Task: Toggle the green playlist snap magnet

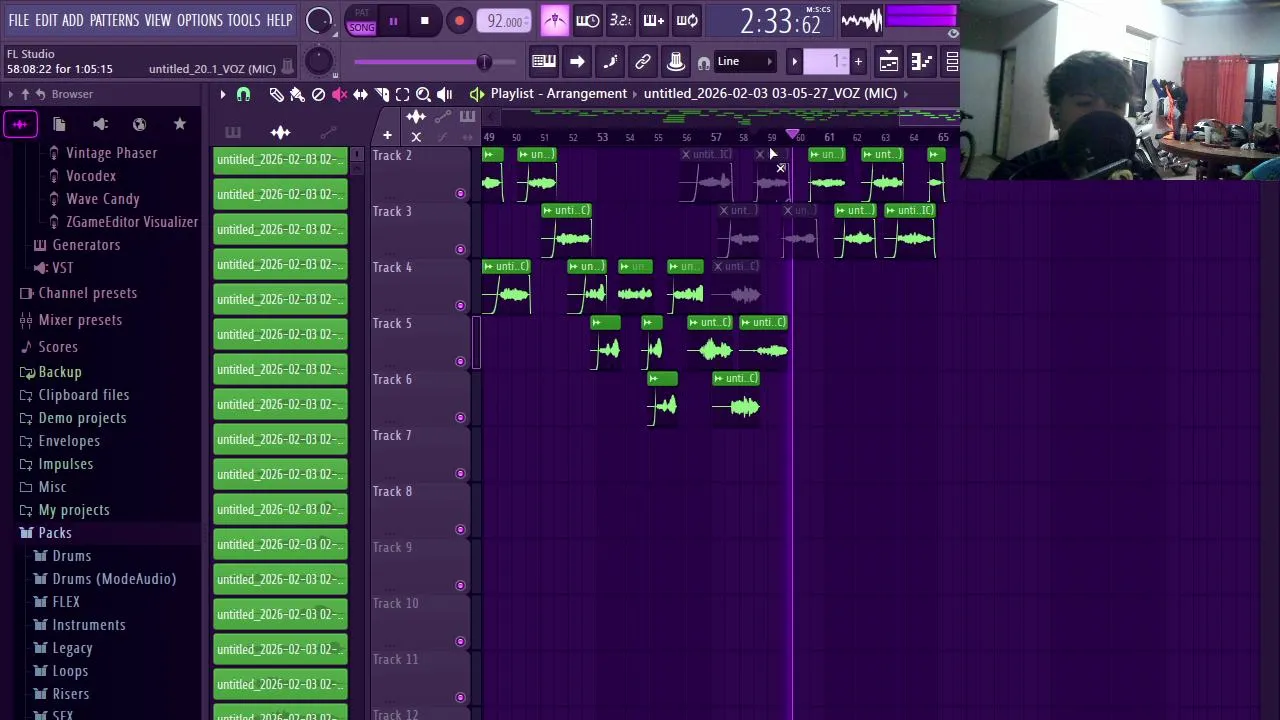Action: pyautogui.click(x=243, y=94)
